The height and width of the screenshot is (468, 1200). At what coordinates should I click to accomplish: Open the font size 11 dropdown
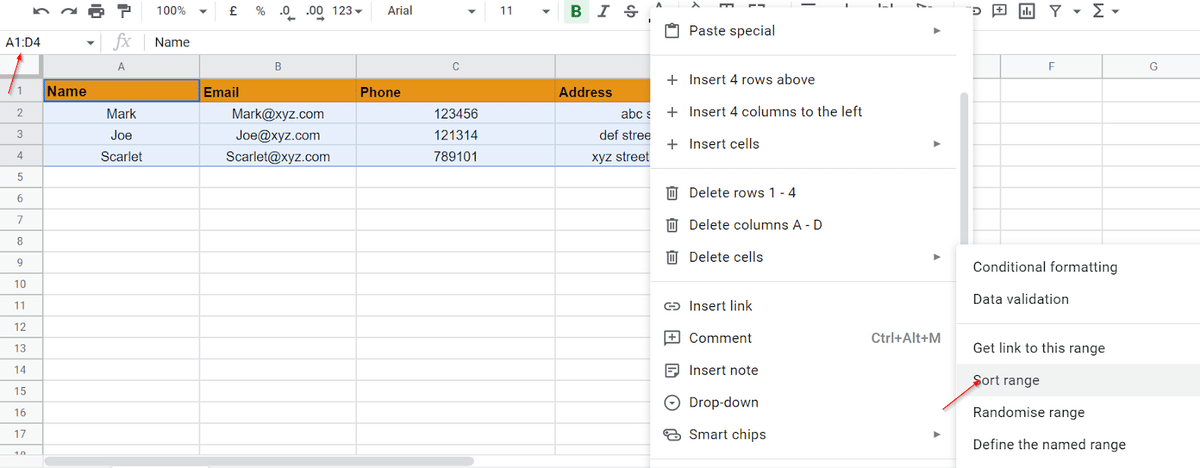point(524,11)
